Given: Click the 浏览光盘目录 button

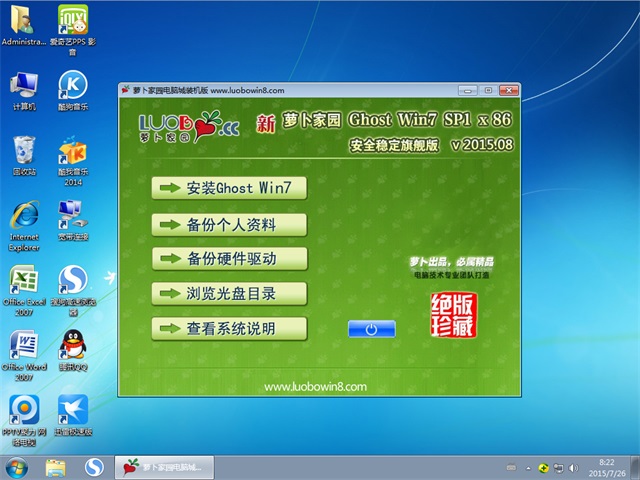Looking at the screenshot, I should click(x=229, y=293).
